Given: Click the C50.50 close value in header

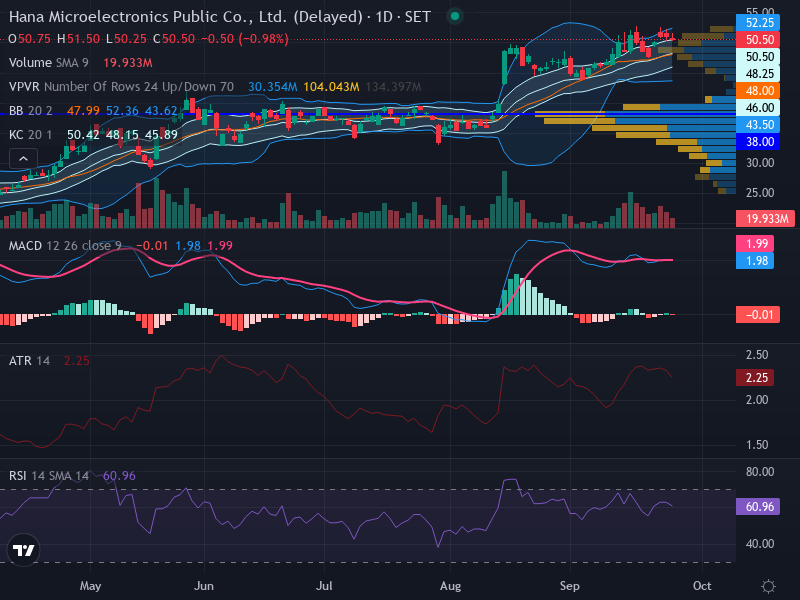Looking at the screenshot, I should (x=174, y=39).
